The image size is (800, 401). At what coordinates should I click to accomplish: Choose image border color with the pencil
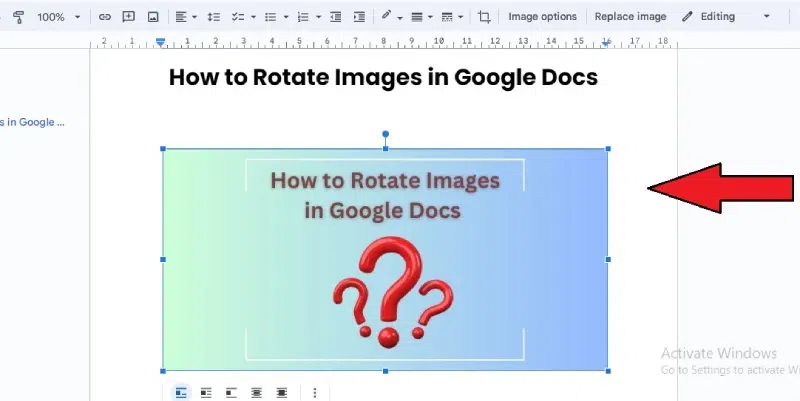(386, 16)
